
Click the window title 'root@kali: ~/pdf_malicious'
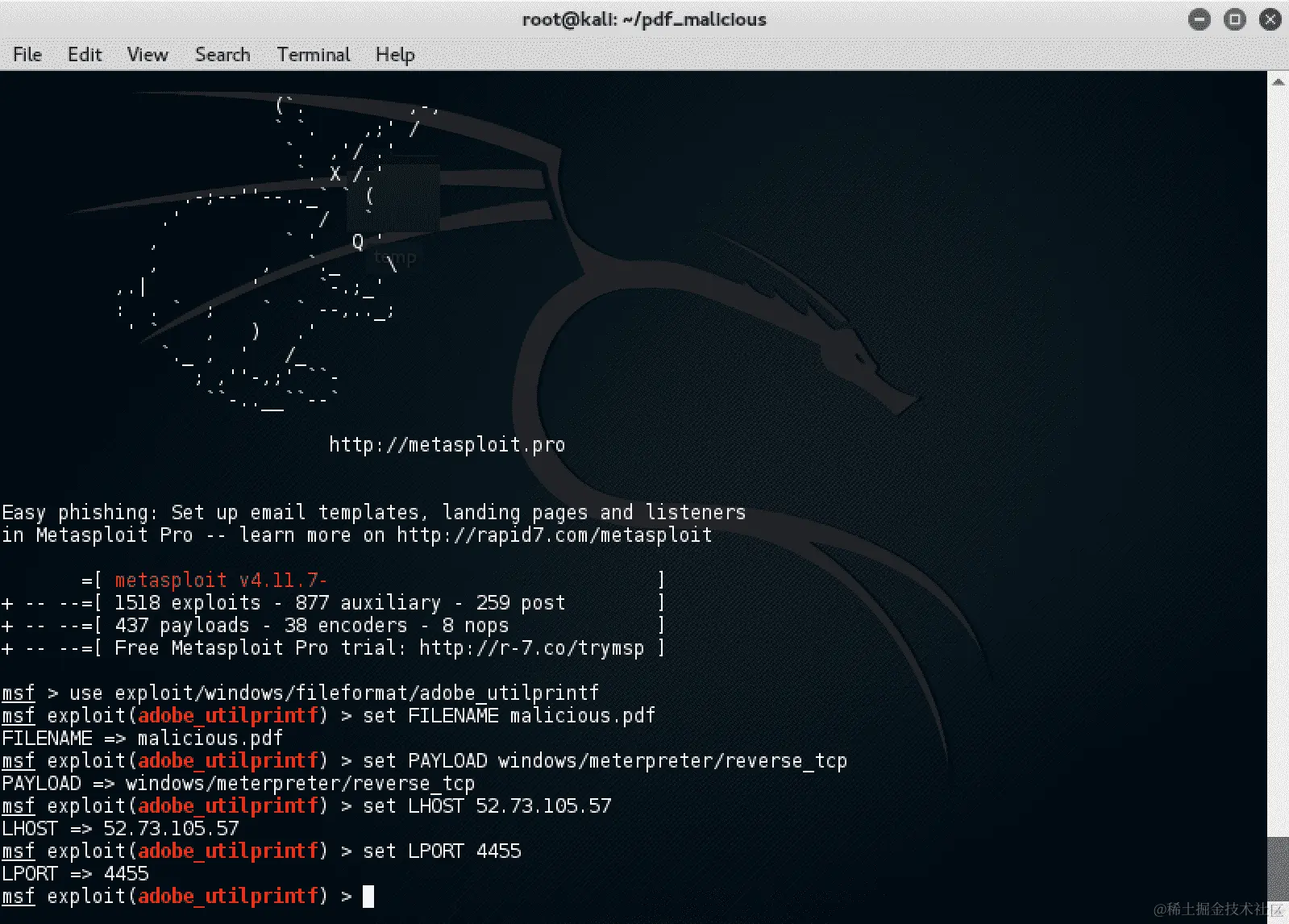644,19
